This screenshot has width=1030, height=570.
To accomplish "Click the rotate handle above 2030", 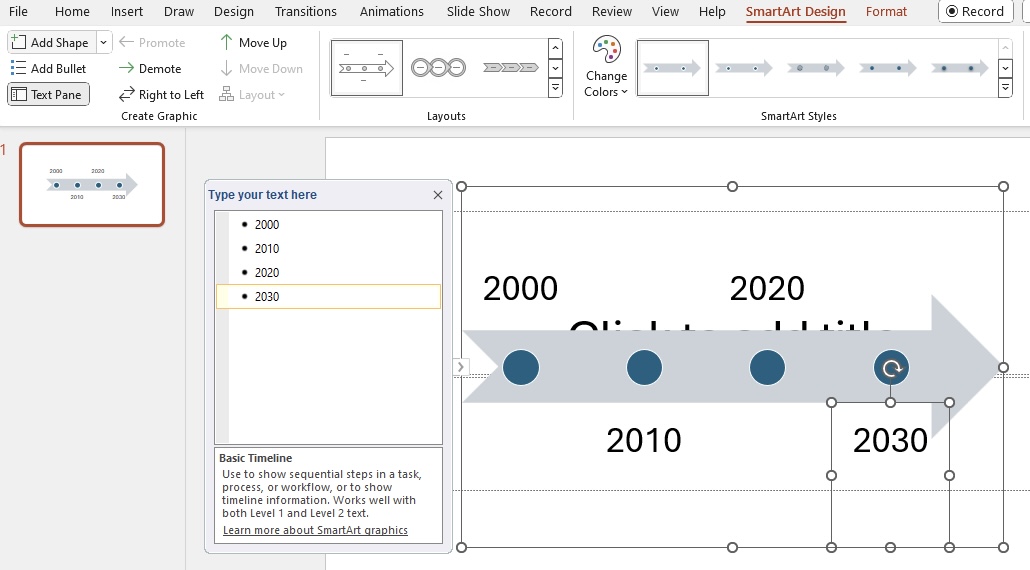I will click(891, 368).
